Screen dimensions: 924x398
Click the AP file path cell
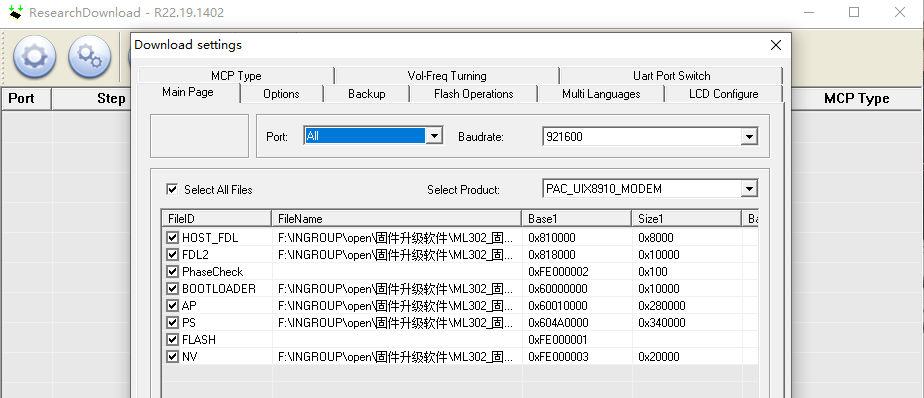point(397,306)
